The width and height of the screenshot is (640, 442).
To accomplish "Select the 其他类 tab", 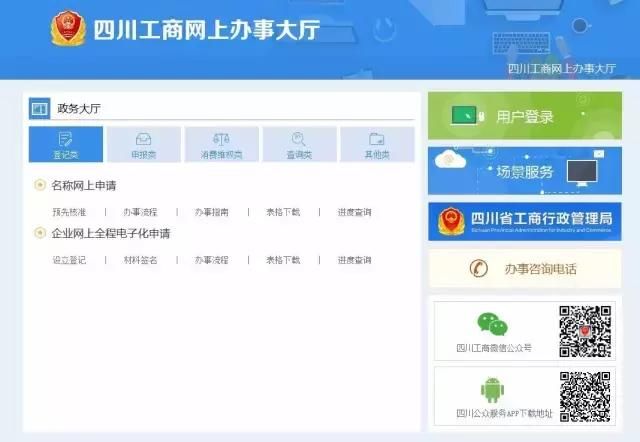I will point(377,144).
